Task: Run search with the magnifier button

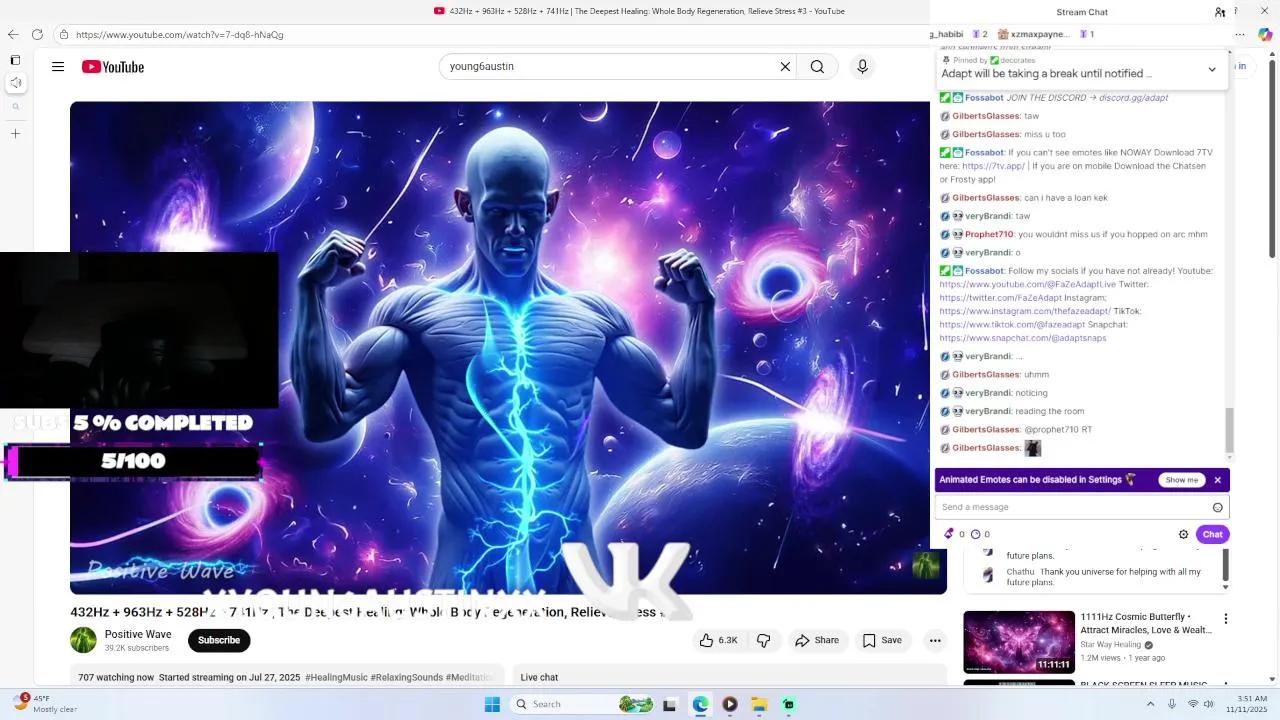Action: pos(817,67)
